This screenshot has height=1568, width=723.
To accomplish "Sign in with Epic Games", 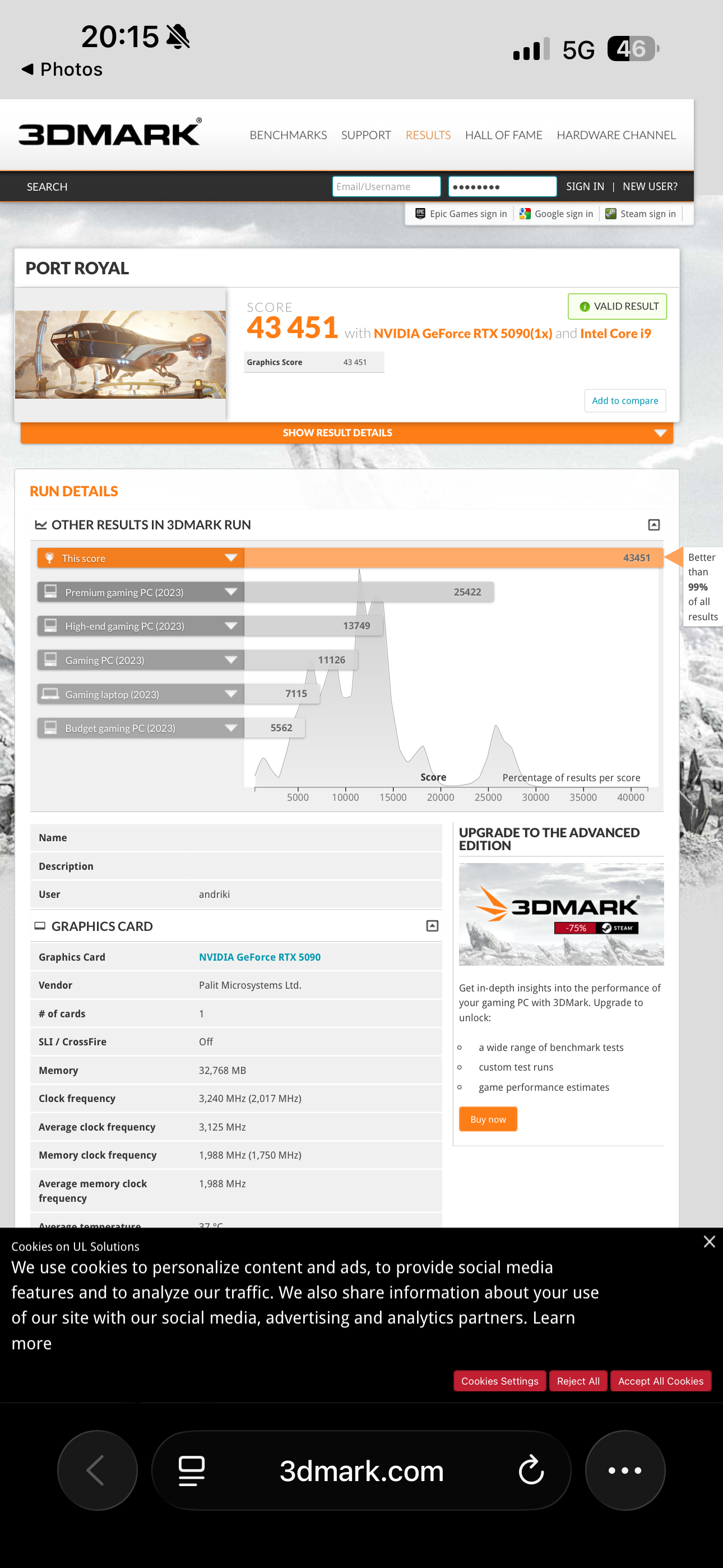I will (461, 214).
